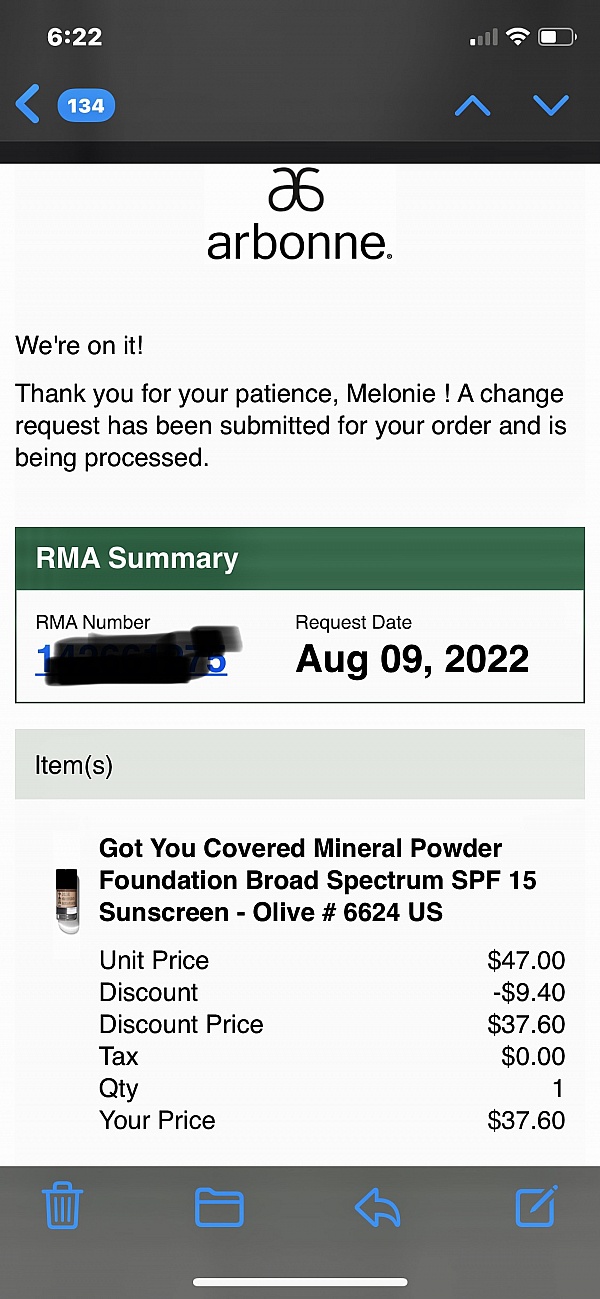The image size is (600, 1299).
Task: Tap the home indicator bar
Action: 300,1281
